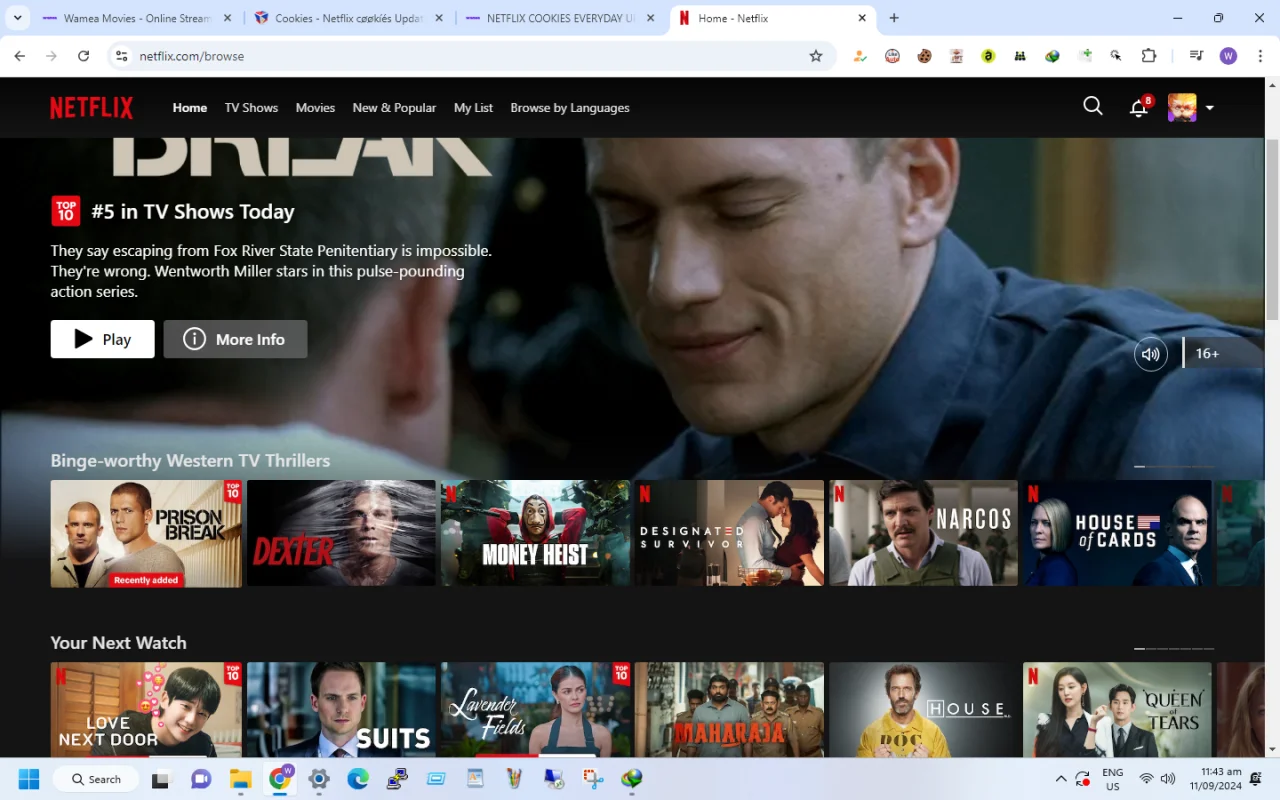The image size is (1280, 800).
Task: Go back in browser history
Action: tap(20, 56)
